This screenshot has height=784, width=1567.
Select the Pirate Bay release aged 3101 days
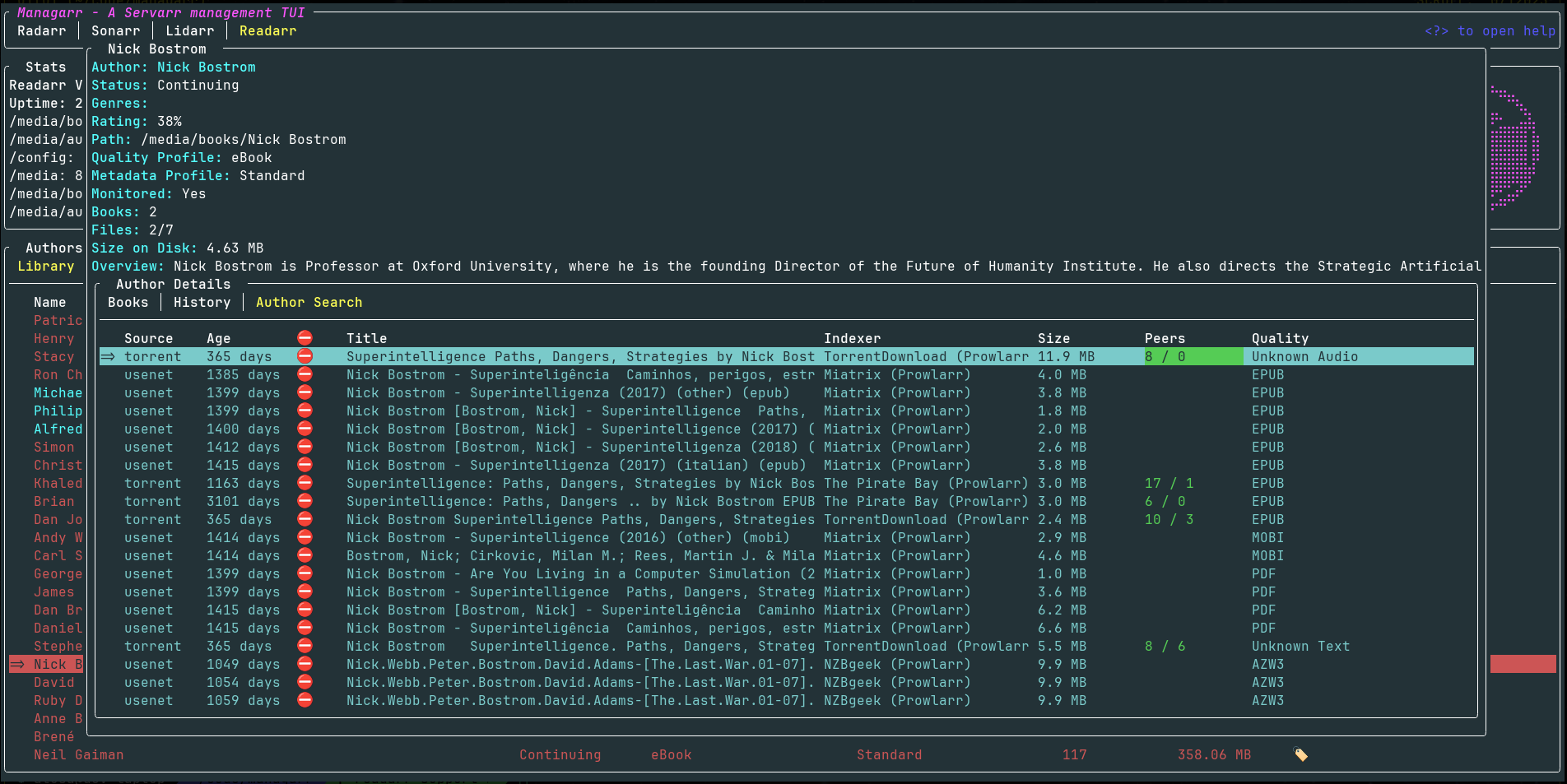coord(786,501)
